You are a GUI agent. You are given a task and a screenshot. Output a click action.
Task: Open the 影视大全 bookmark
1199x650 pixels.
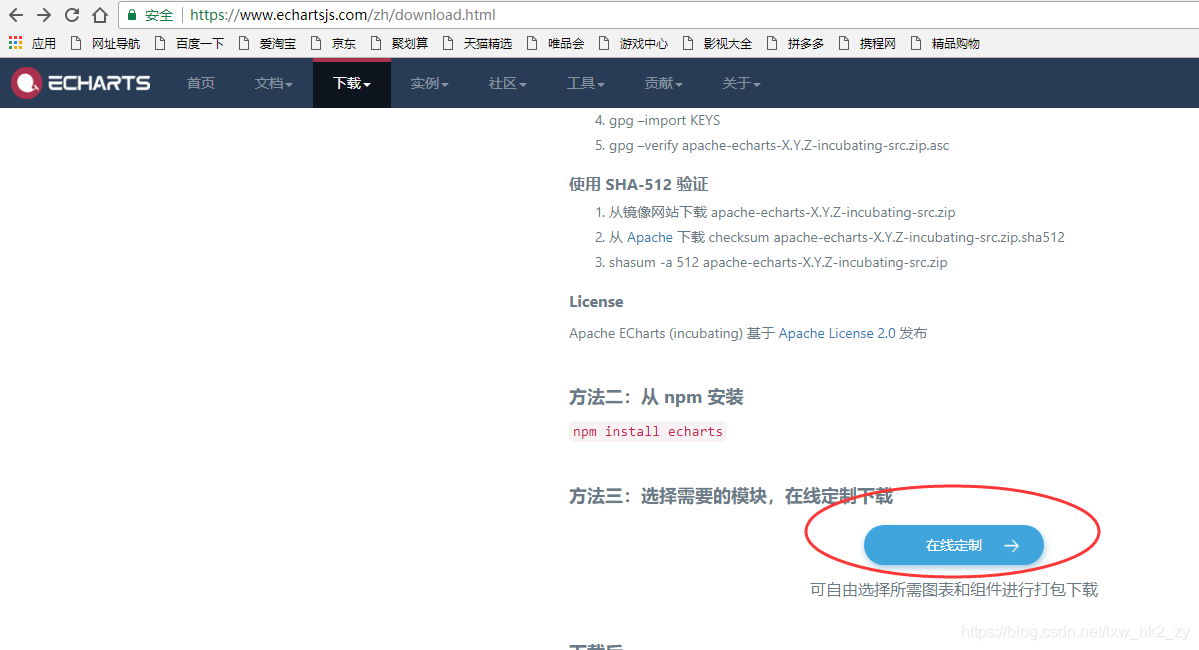[718, 44]
